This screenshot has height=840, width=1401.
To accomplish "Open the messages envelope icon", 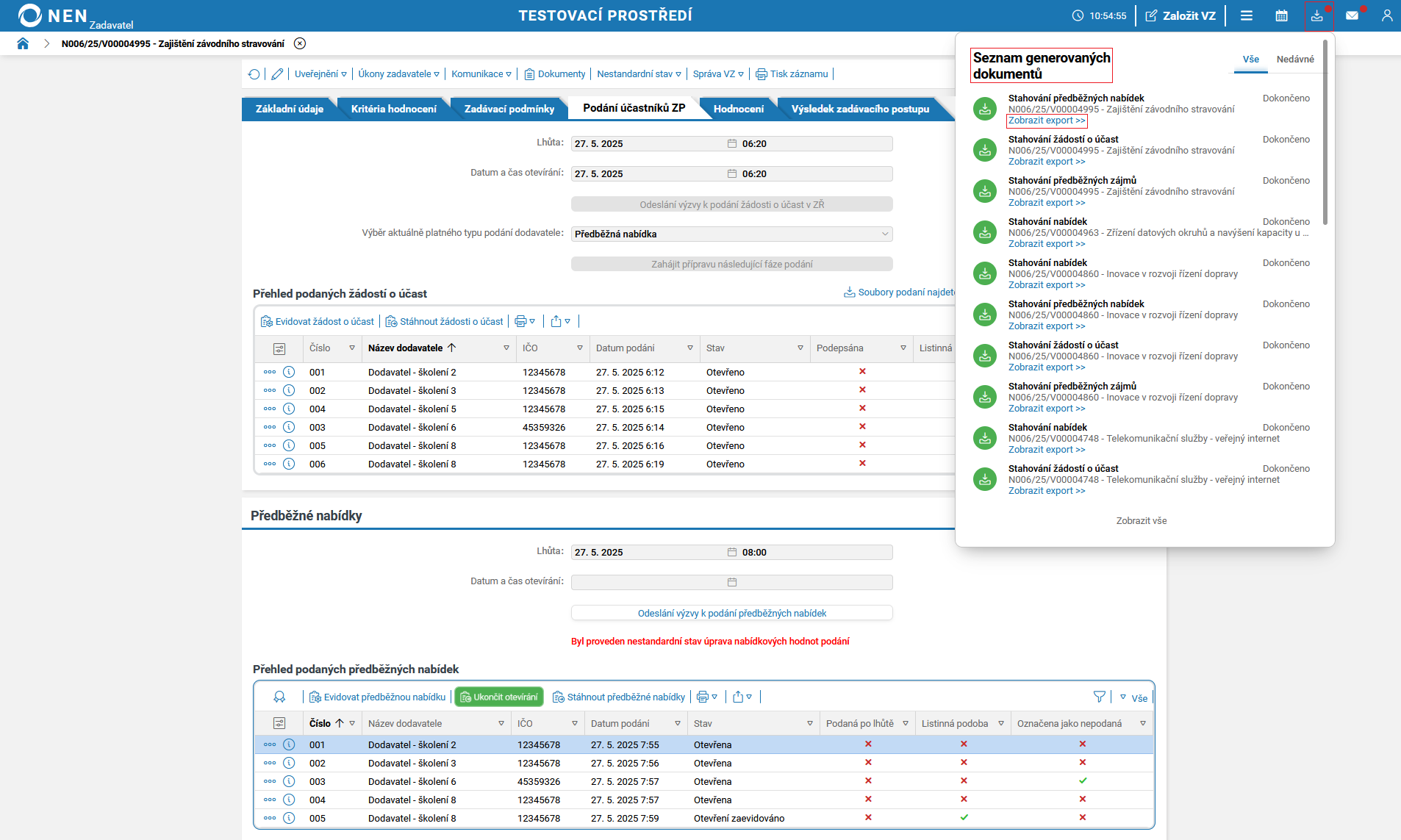I will (x=1352, y=15).
